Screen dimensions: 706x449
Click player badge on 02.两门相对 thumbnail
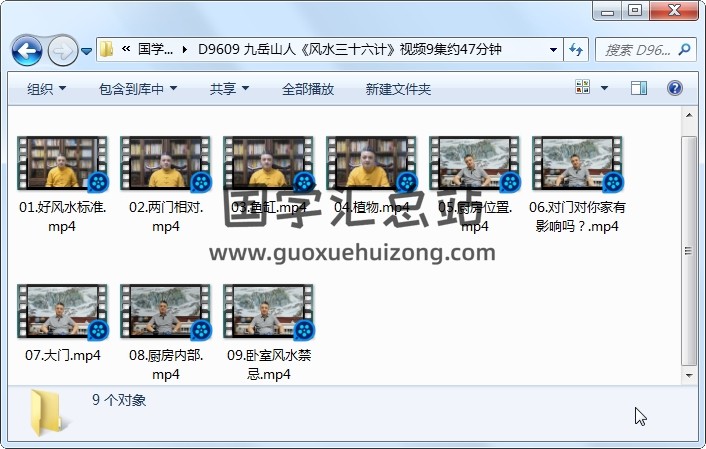(x=201, y=182)
